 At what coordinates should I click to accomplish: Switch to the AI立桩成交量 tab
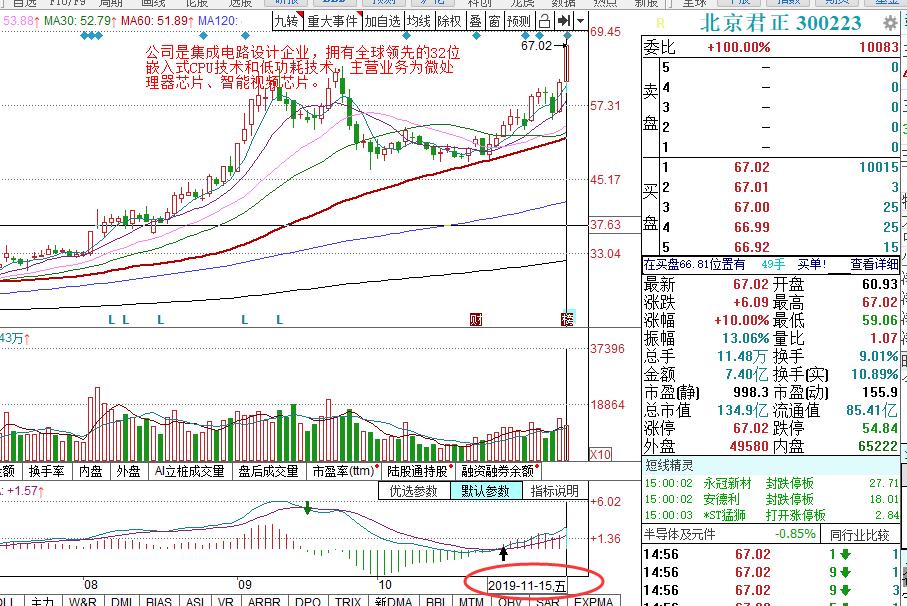(x=190, y=471)
